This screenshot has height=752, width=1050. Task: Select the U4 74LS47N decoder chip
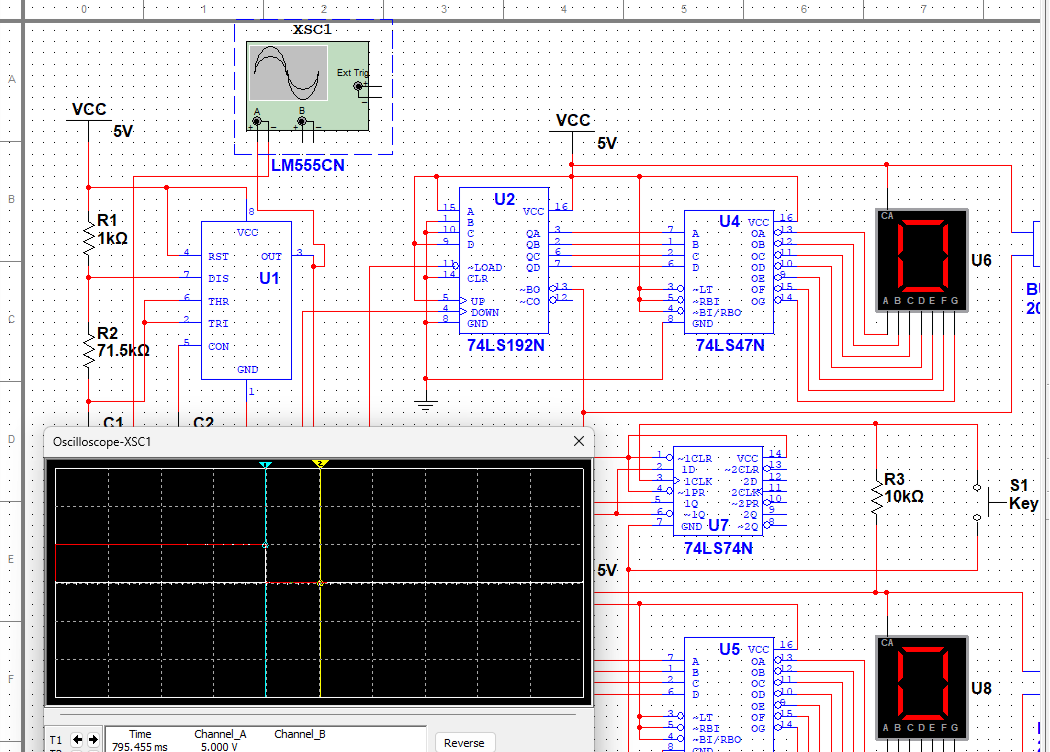(729, 273)
